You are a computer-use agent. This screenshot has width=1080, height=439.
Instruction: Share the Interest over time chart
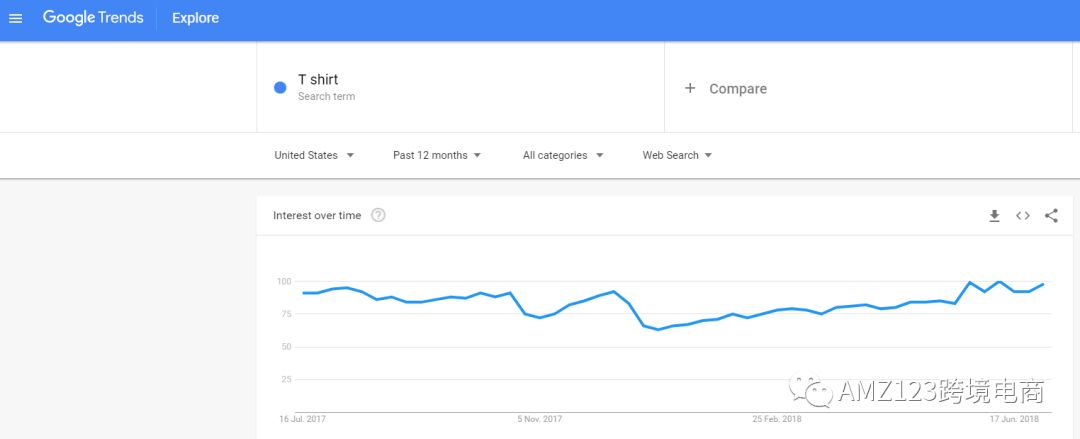coord(1051,215)
